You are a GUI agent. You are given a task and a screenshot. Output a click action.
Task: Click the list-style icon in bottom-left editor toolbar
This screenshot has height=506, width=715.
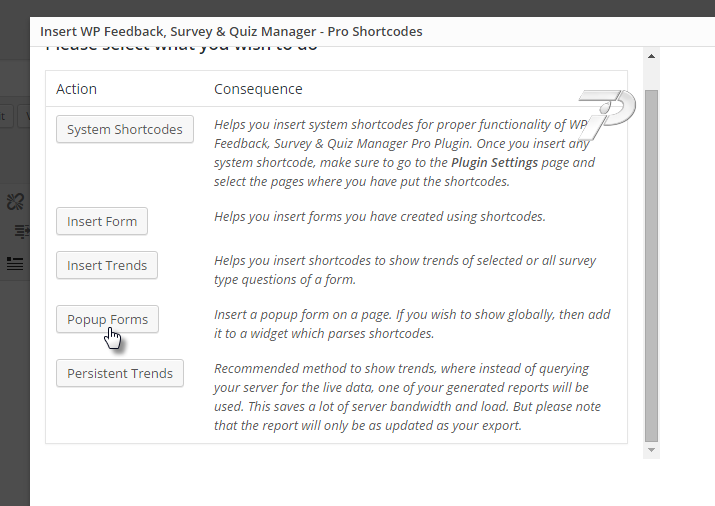tap(15, 263)
